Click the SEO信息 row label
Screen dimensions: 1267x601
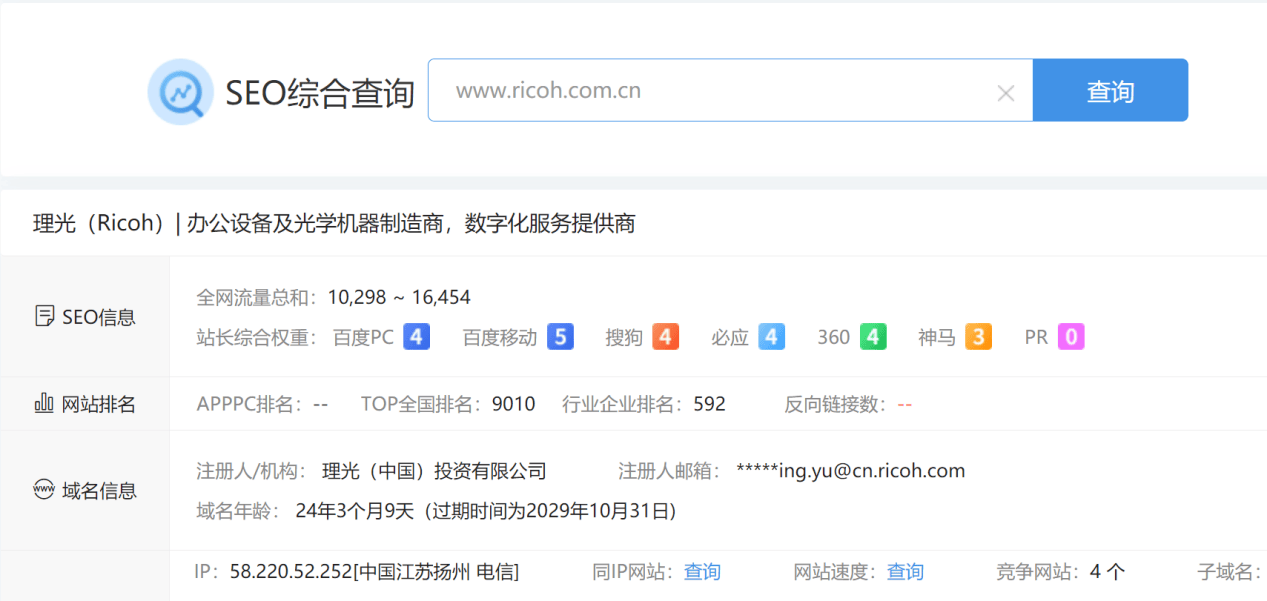click(99, 317)
